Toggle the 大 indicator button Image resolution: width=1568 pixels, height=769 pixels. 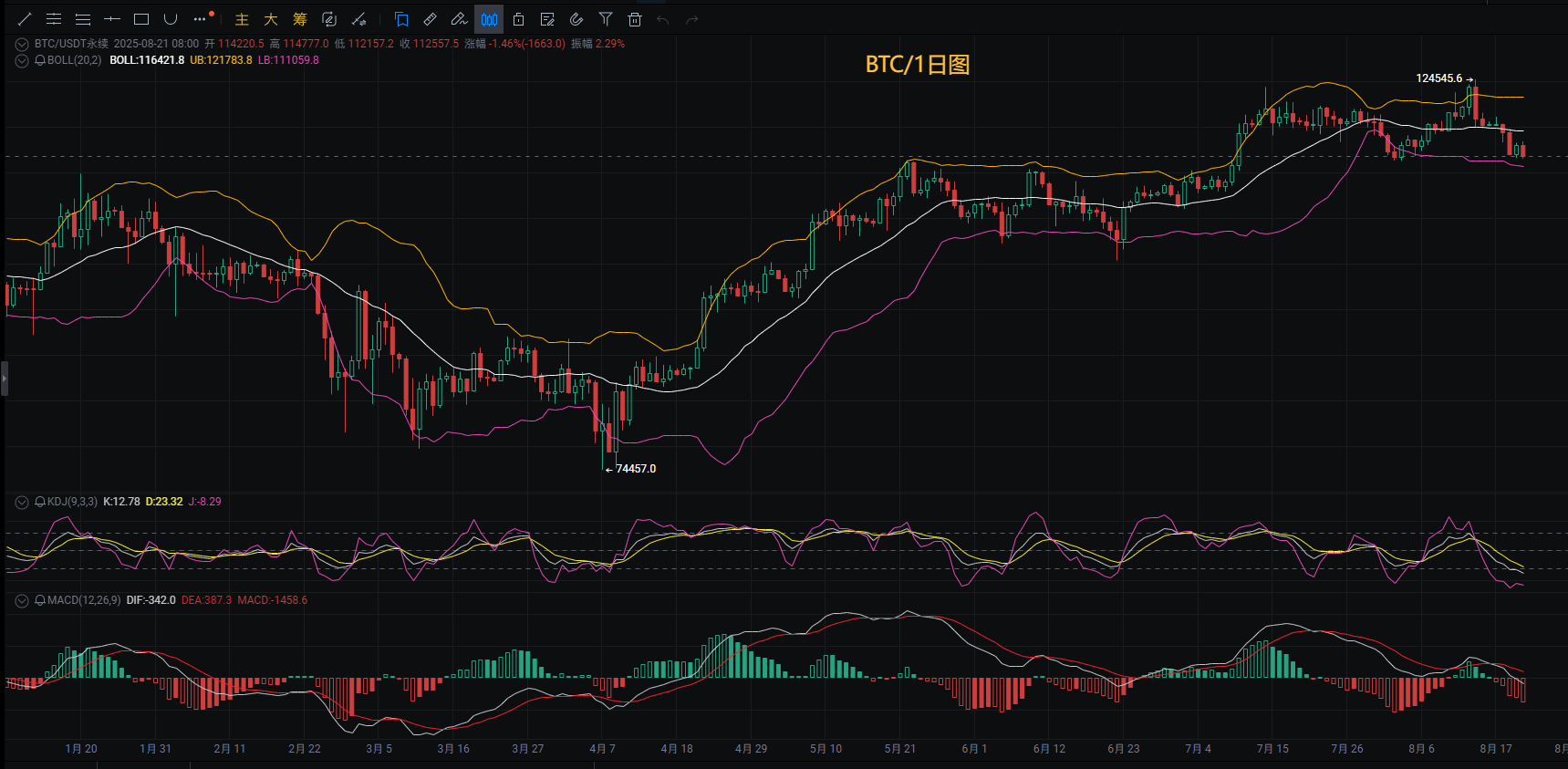pos(271,19)
